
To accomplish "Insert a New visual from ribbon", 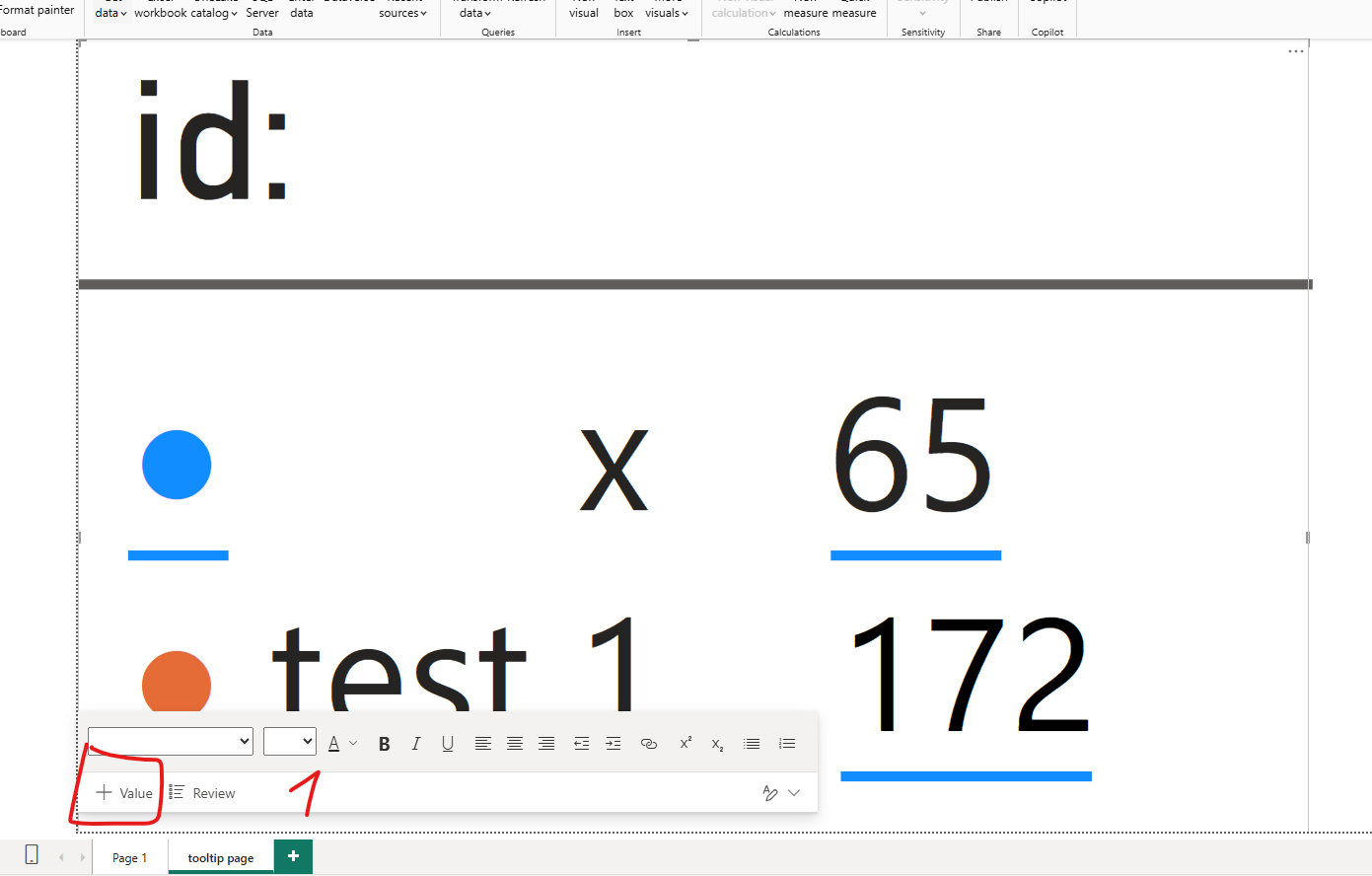I will pyautogui.click(x=584, y=10).
